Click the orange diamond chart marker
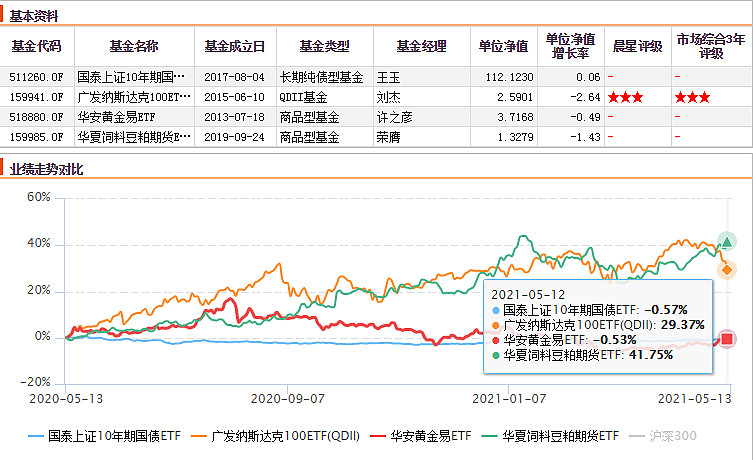The width and height of the screenshot is (753, 460). tap(727, 270)
